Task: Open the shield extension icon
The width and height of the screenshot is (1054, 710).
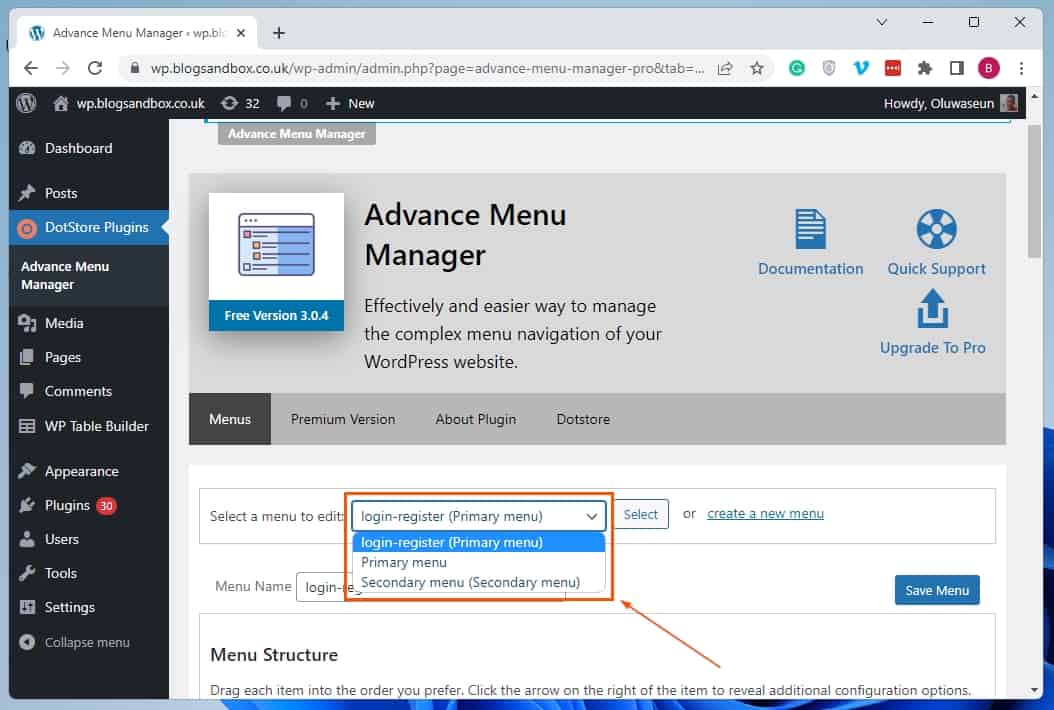Action: (x=829, y=68)
